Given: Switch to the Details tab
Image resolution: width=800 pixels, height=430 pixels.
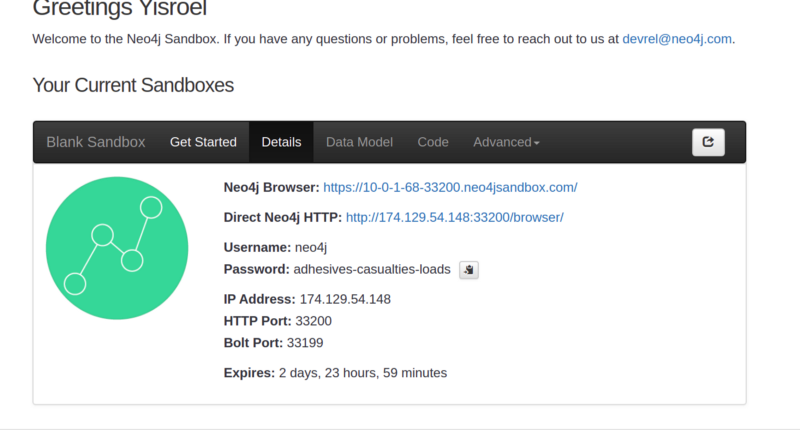Looking at the screenshot, I should pyautogui.click(x=281, y=142).
